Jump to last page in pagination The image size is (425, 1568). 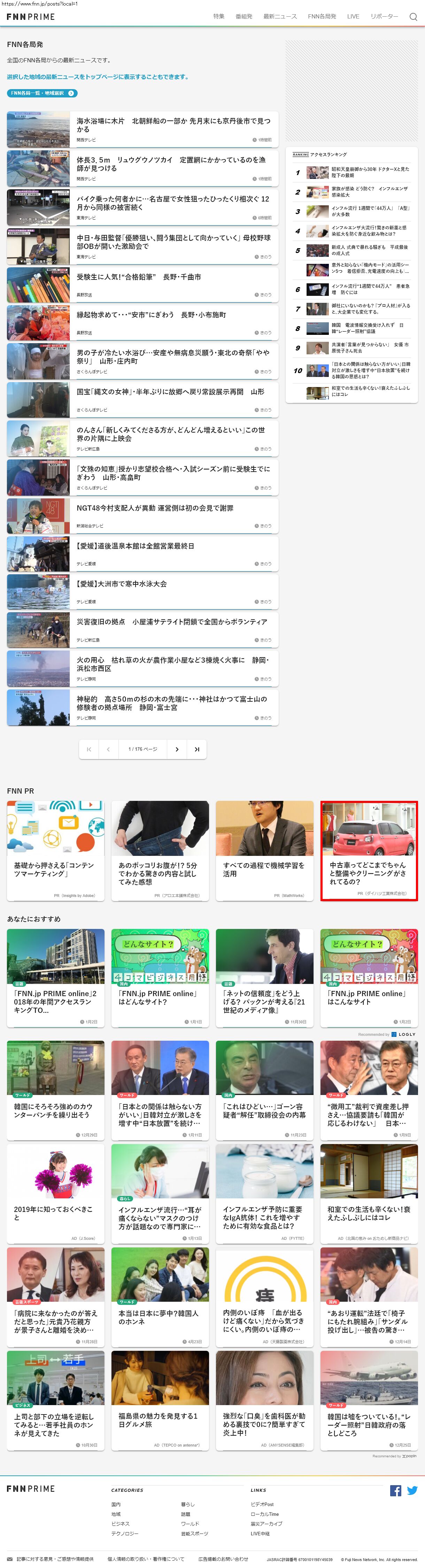coord(197,749)
